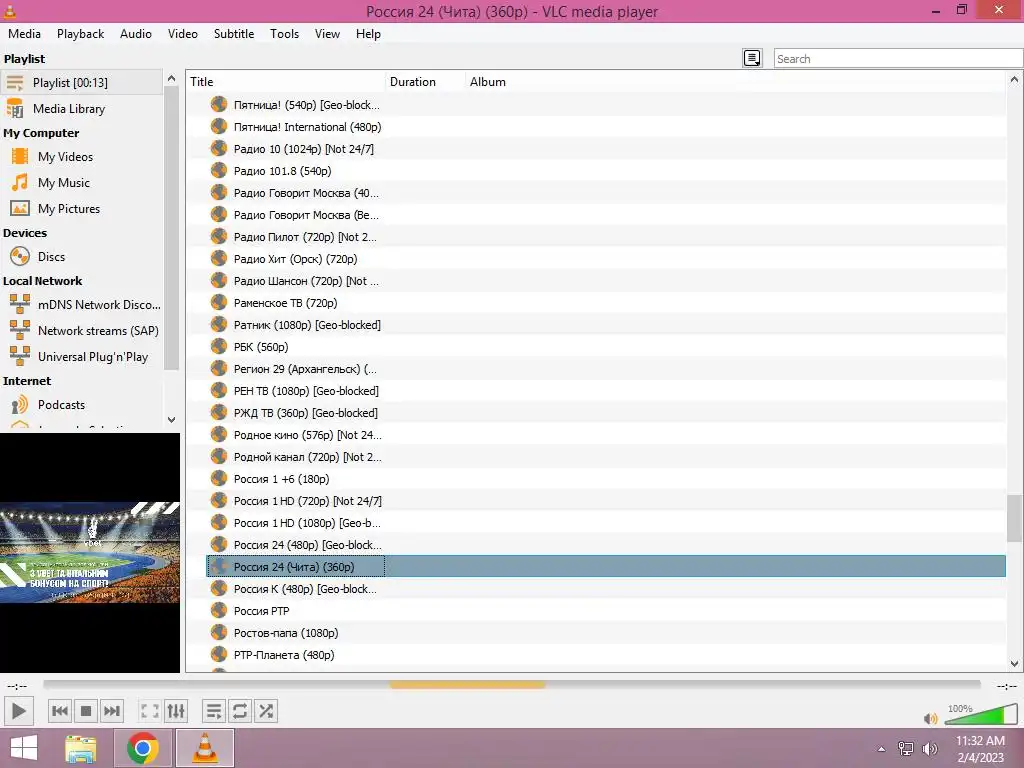Toggle loop repeat mode
Image resolution: width=1024 pixels, height=768 pixels.
coord(240,711)
